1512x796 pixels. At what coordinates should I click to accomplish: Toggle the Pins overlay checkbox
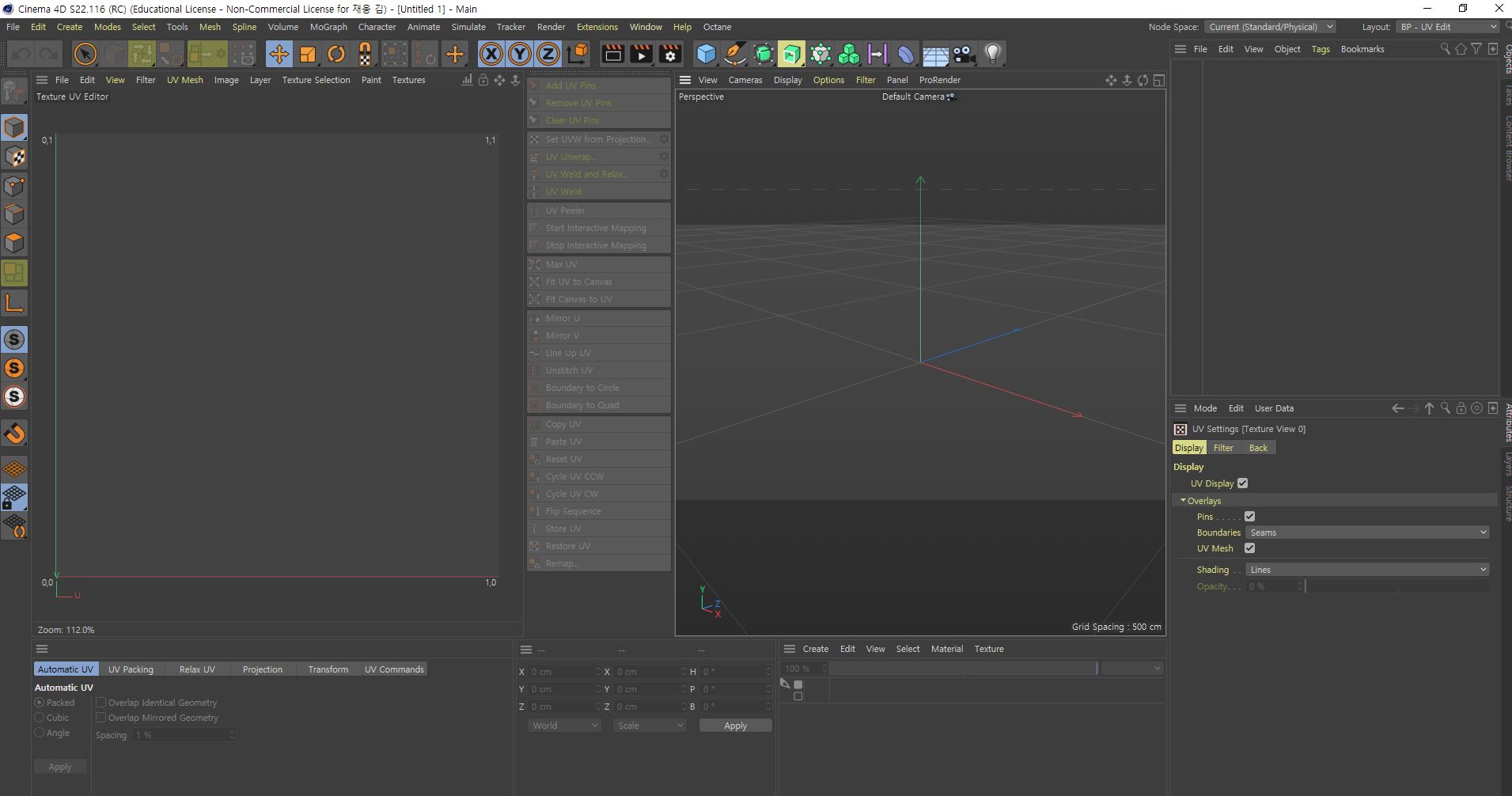[1249, 517]
